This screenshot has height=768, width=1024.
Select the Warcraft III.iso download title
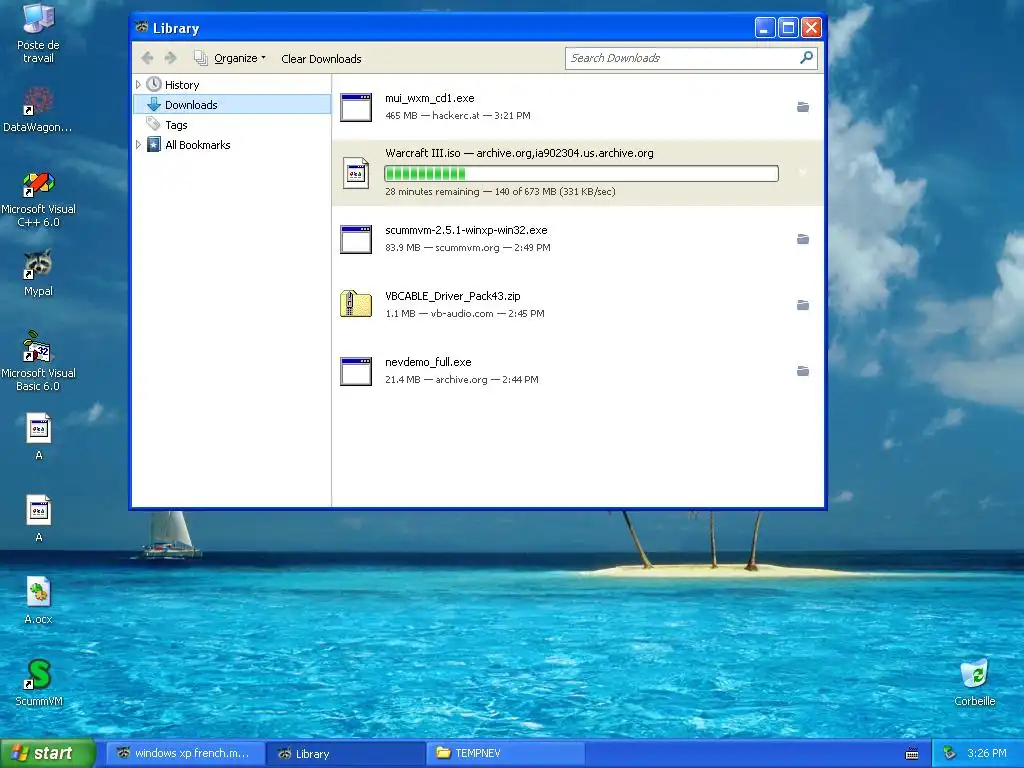click(519, 153)
